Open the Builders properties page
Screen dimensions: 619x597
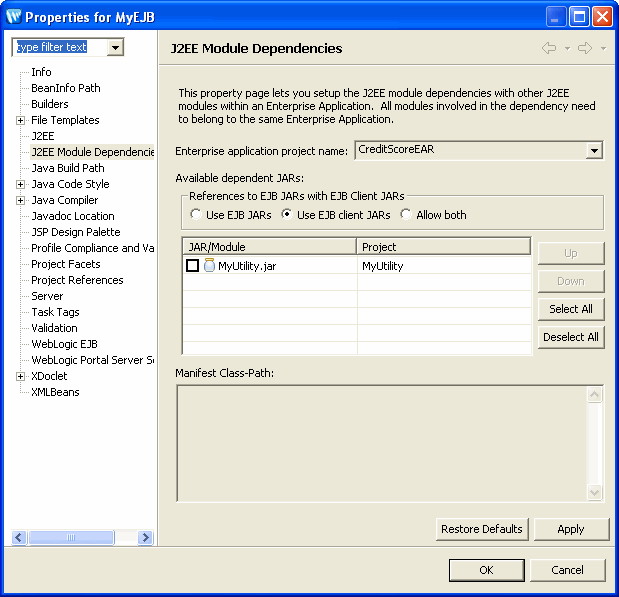click(x=50, y=104)
